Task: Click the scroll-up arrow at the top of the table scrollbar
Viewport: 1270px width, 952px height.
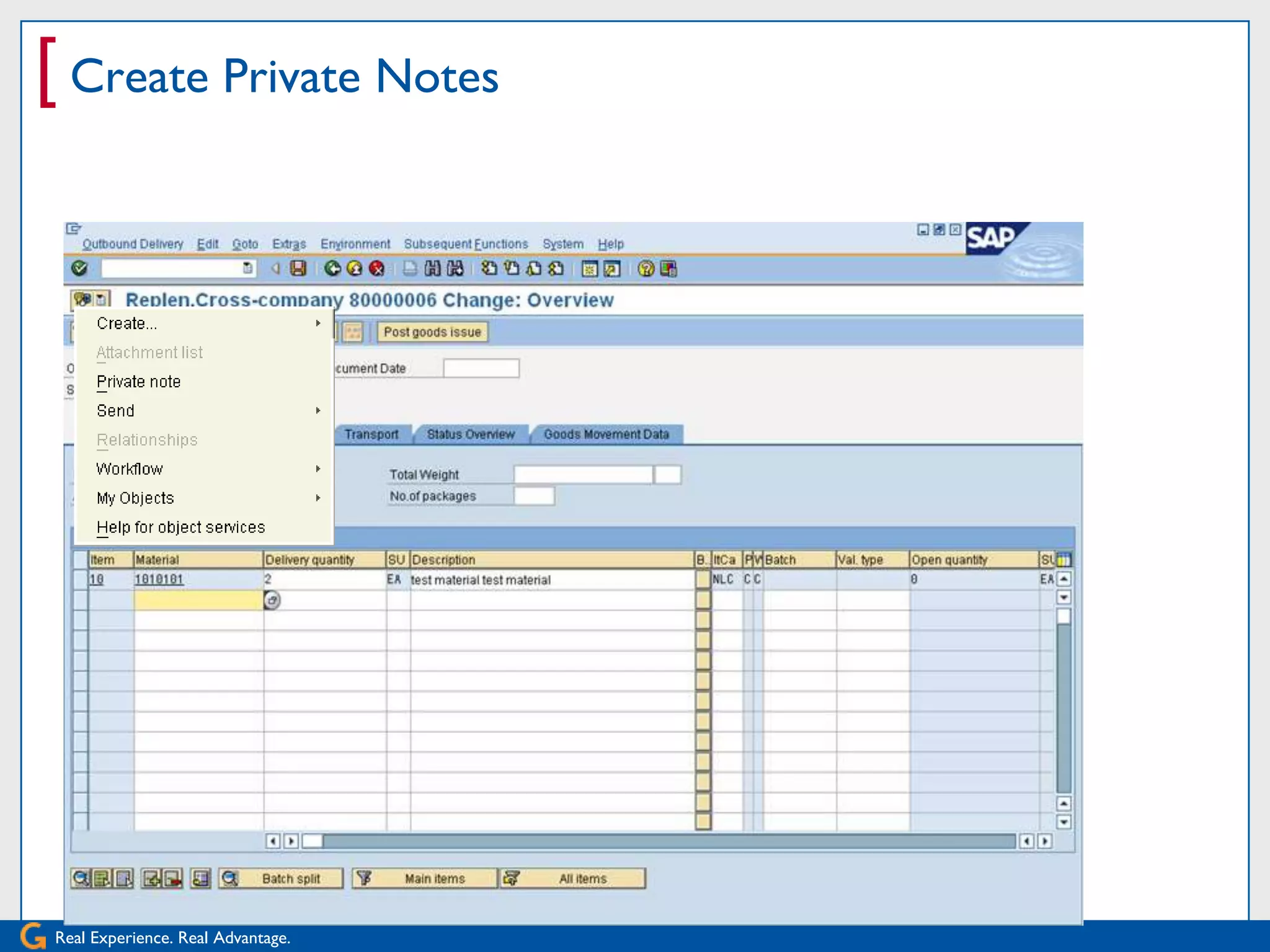Action: coord(1064,579)
